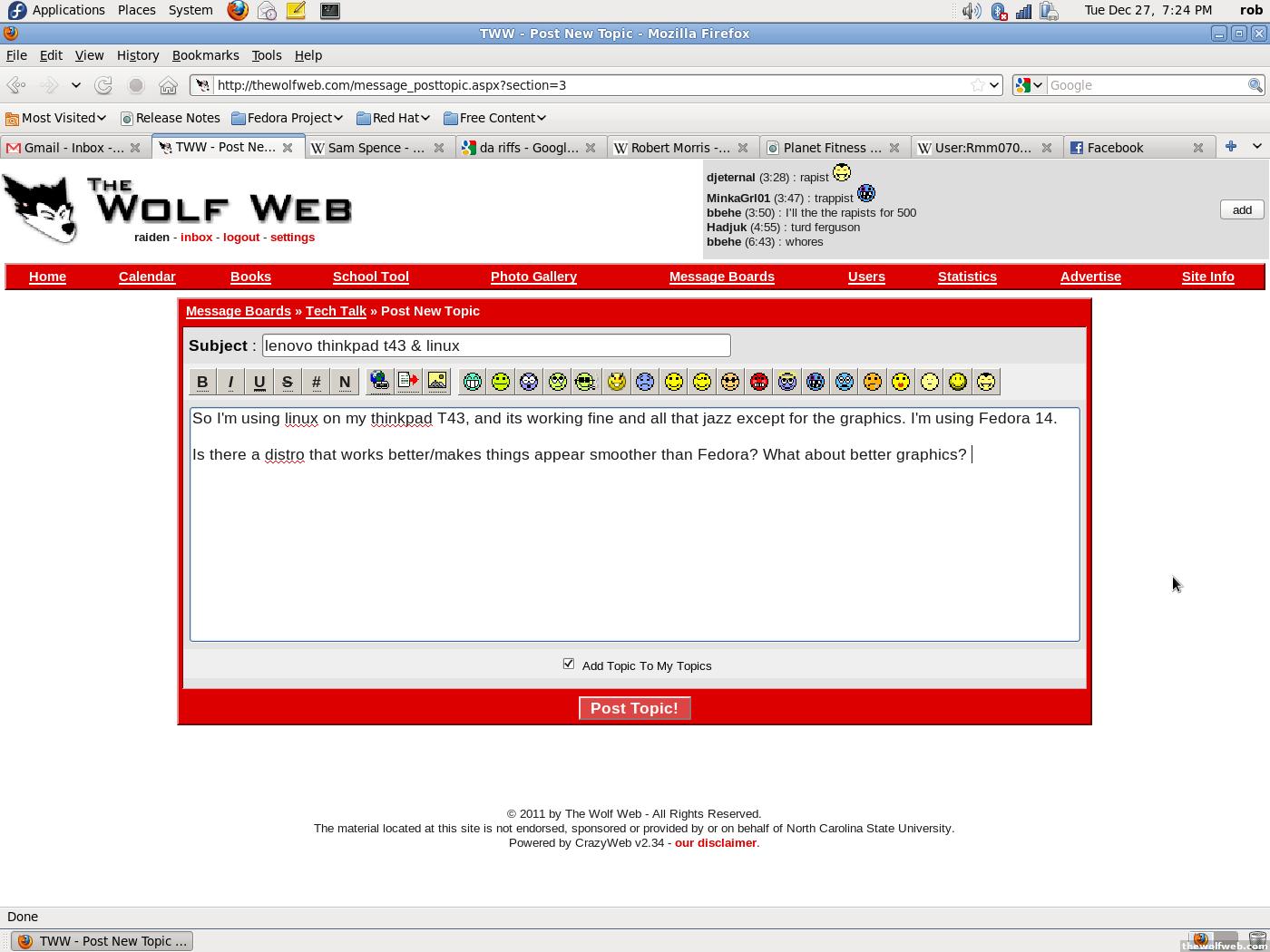Open a new tab with plus icon
Viewport: 1270px width, 952px height.
tap(1231, 146)
